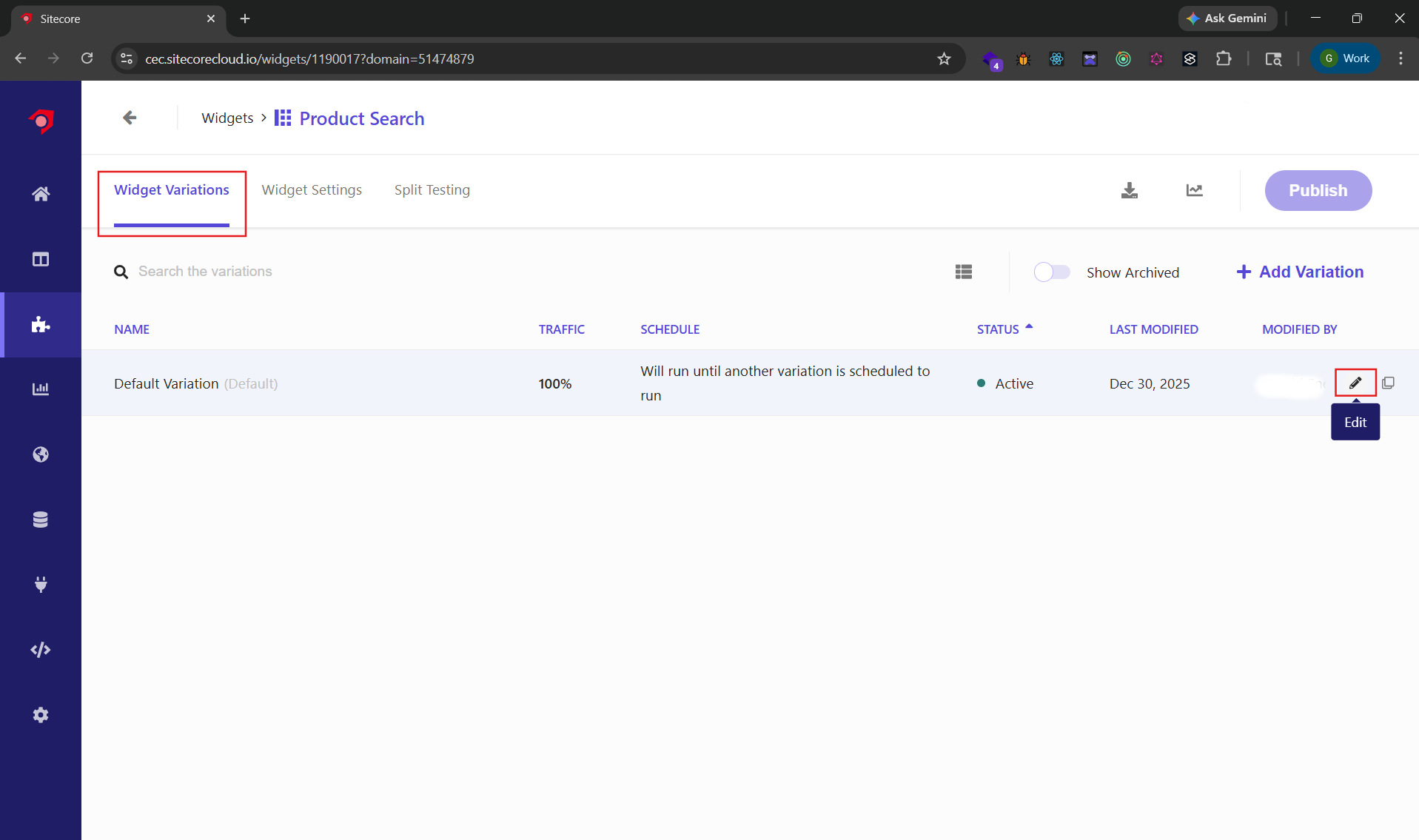Open the settings gear in sidebar
This screenshot has width=1419, height=840.
point(41,715)
